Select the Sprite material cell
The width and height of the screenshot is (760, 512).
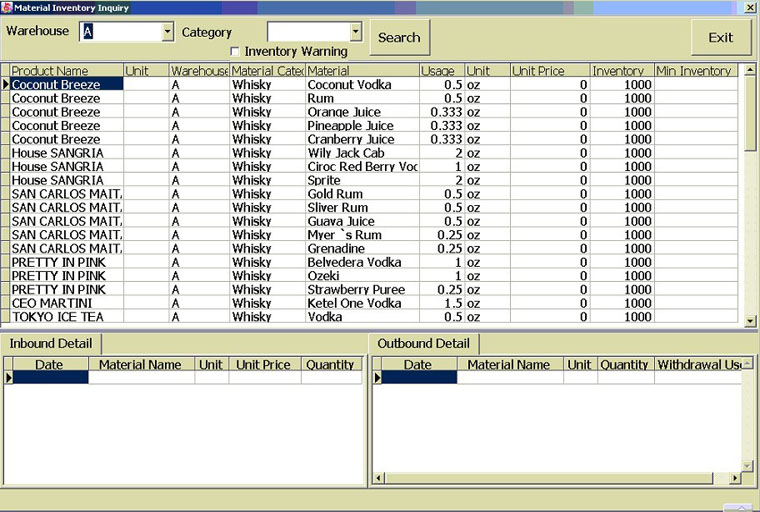(x=363, y=180)
